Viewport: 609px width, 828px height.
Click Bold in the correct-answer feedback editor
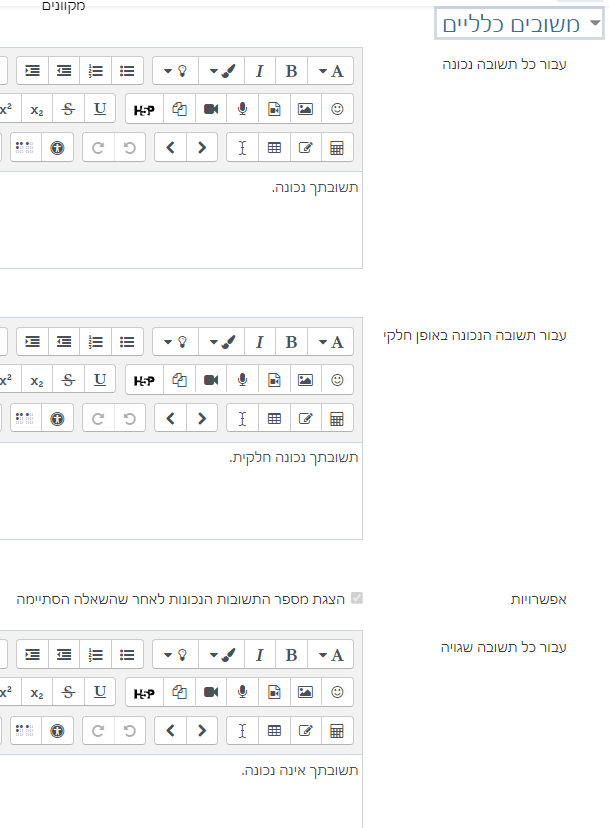[291, 71]
